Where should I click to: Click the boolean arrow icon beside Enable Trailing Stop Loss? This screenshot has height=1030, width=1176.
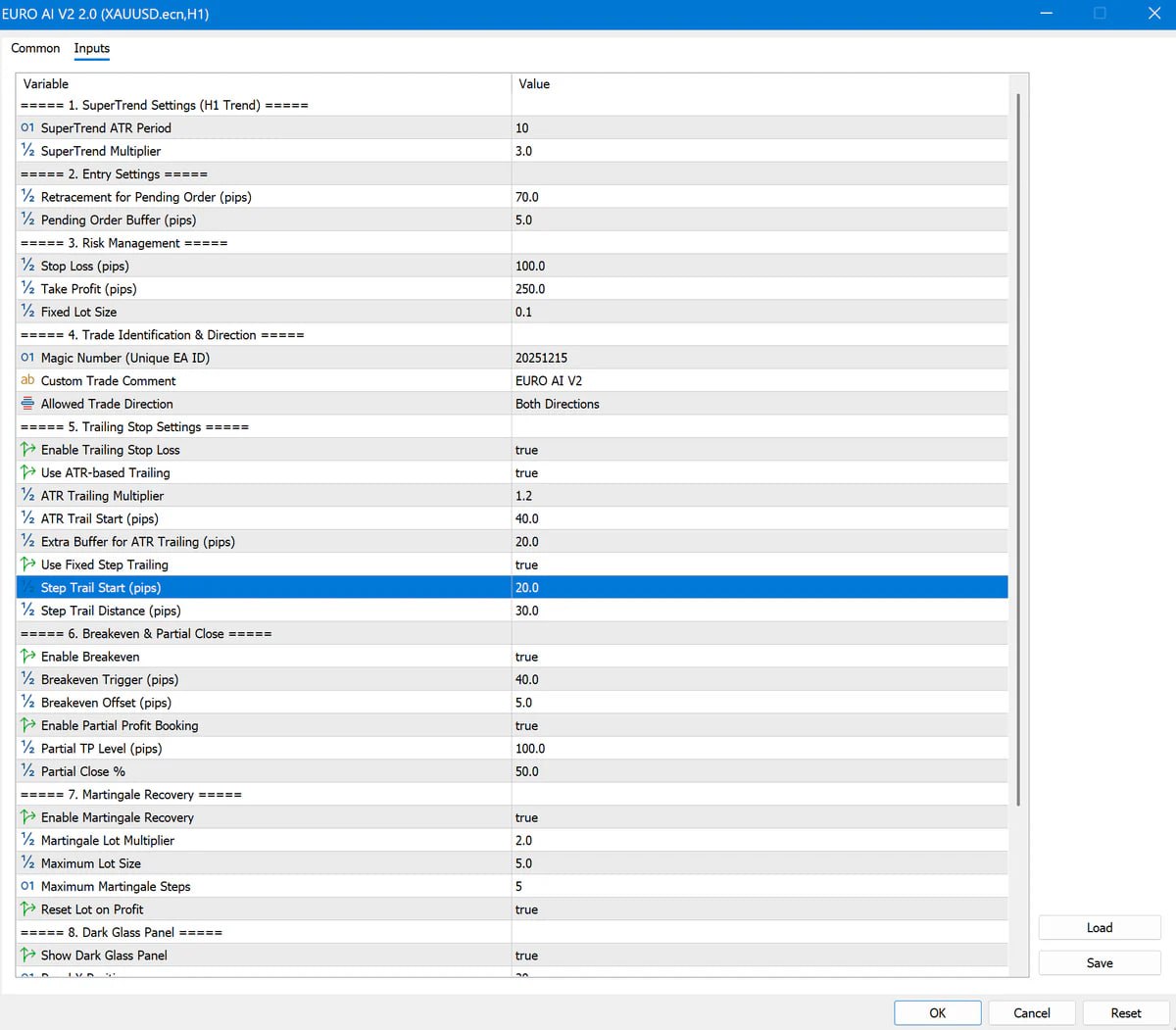(x=27, y=450)
